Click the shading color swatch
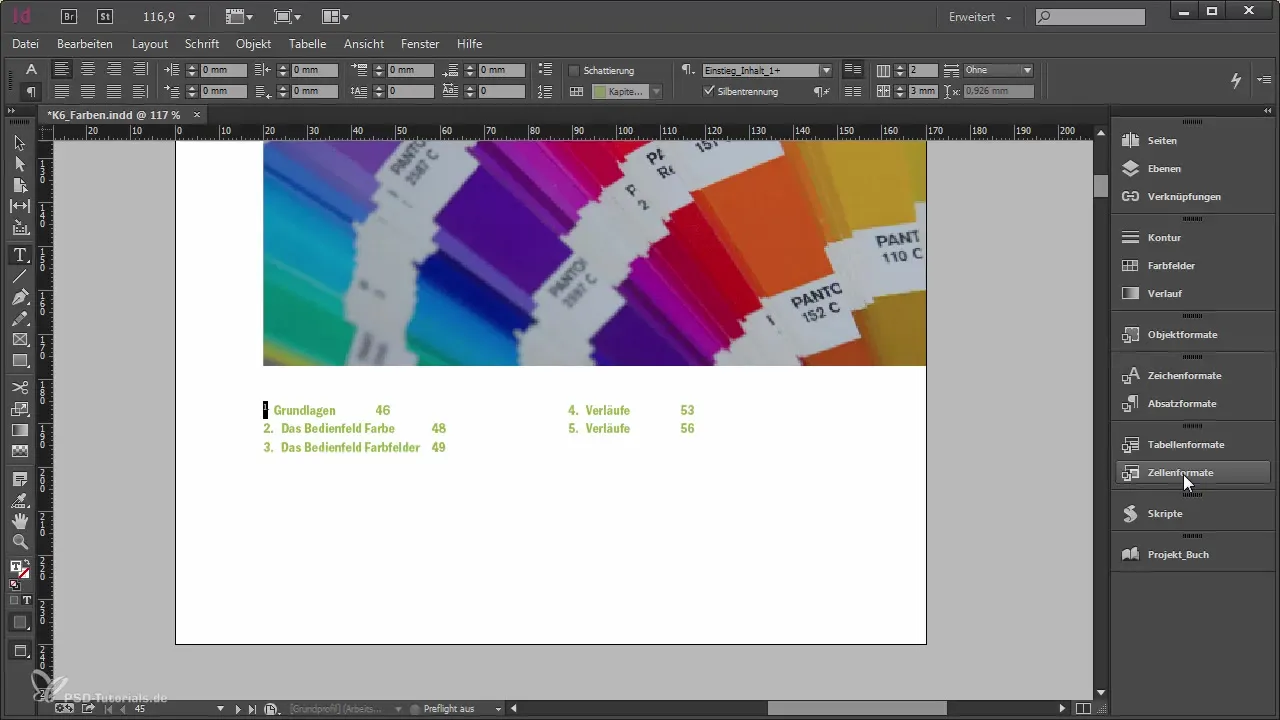Screen dimensions: 1280x720 [x=600, y=91]
